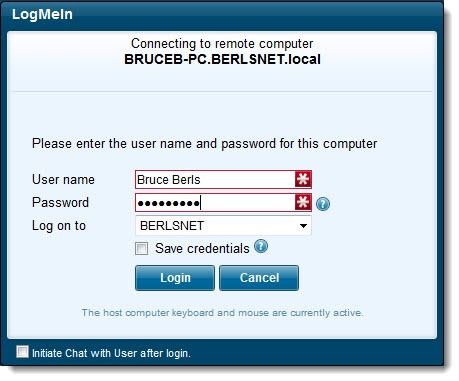Enable the Save credentials checkbox
459x381 pixels.
(x=141, y=248)
